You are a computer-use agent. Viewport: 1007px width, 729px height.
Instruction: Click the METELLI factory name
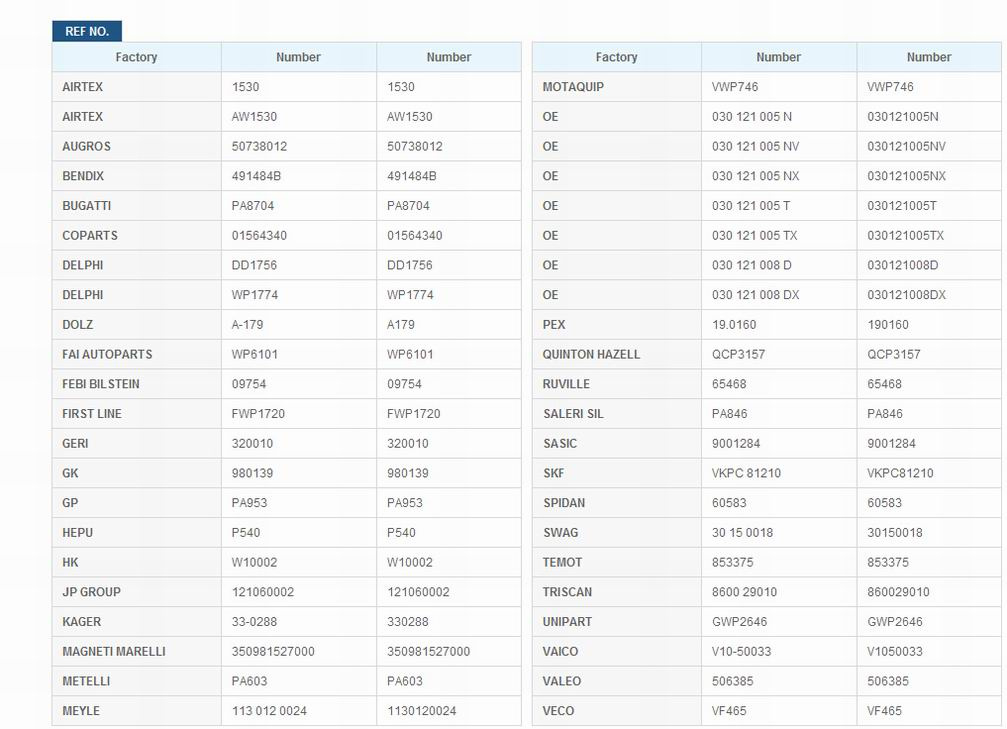click(x=86, y=681)
